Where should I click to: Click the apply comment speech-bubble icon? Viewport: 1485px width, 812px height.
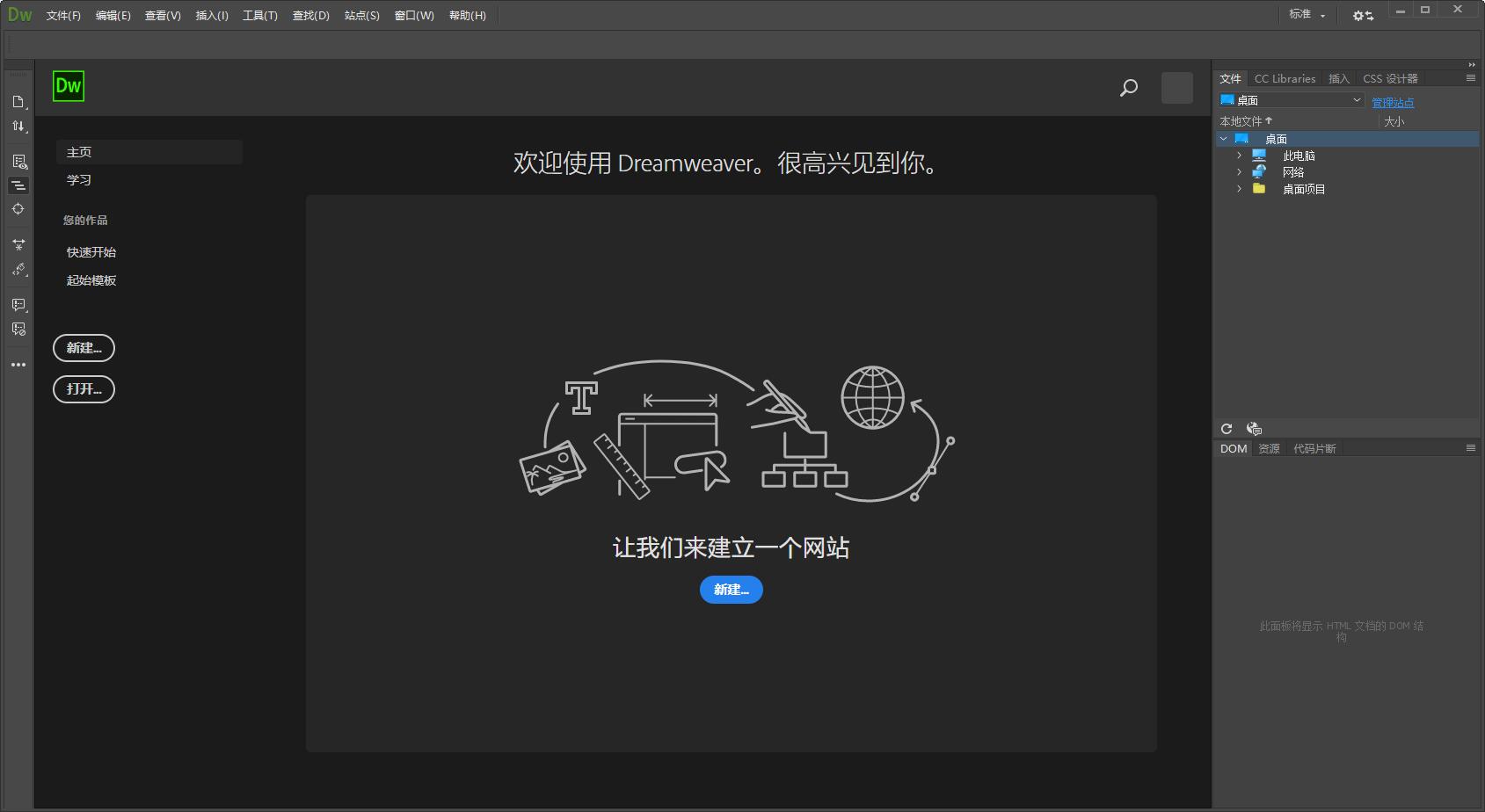[x=18, y=305]
